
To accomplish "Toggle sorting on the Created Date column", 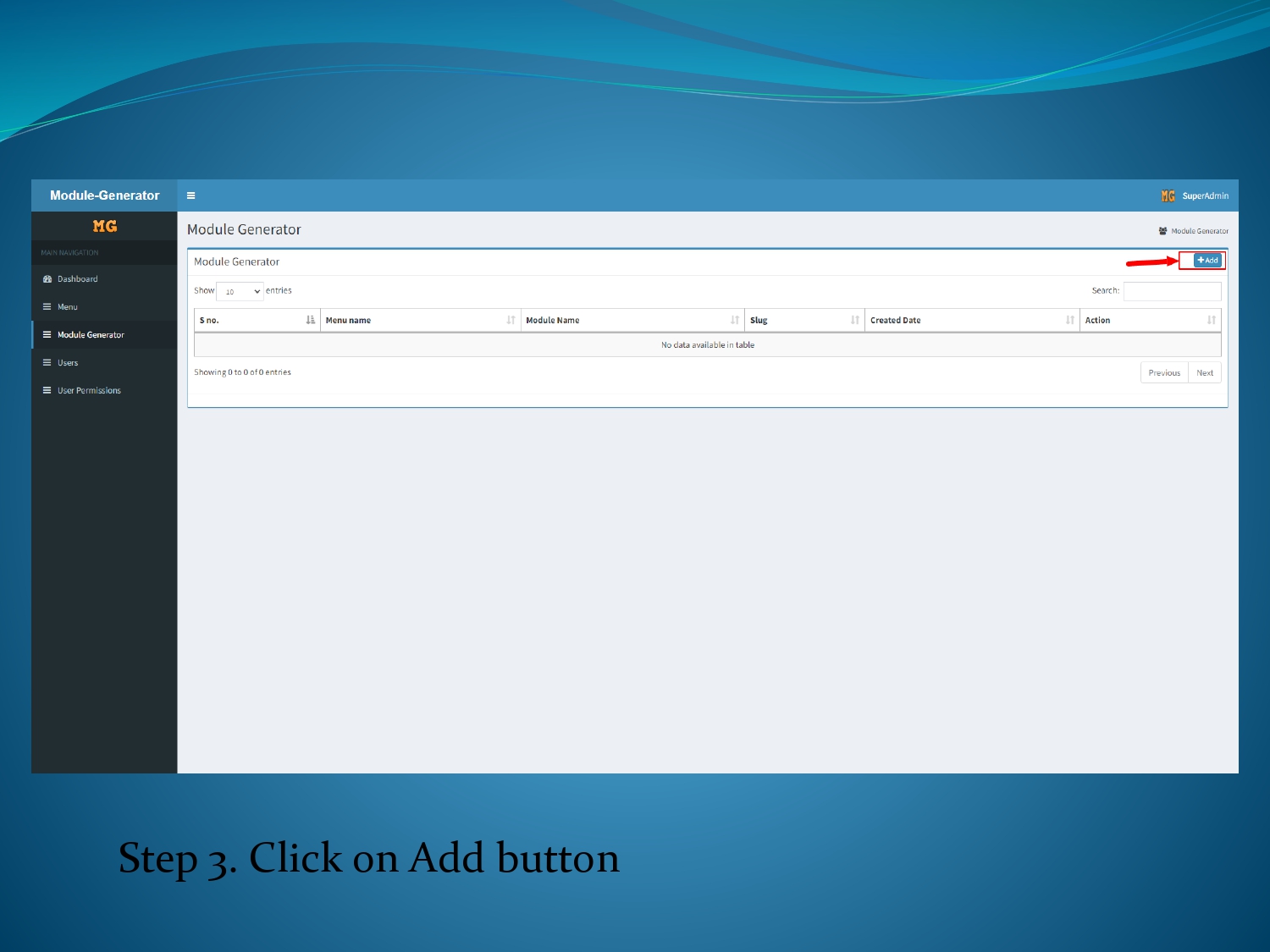I will point(1068,320).
